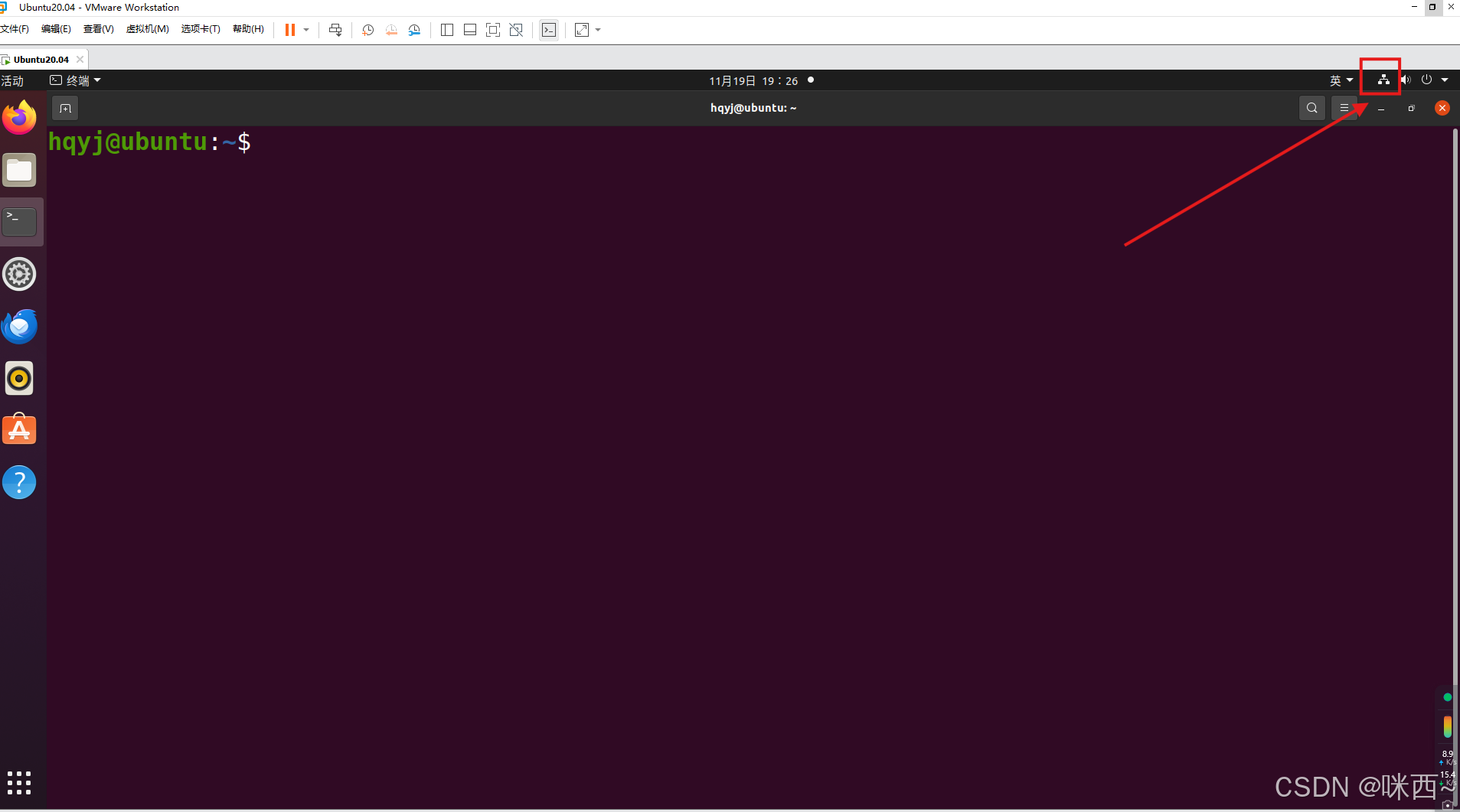This screenshot has height=812, width=1460.
Task: Open a new terminal tab
Action: click(65, 108)
